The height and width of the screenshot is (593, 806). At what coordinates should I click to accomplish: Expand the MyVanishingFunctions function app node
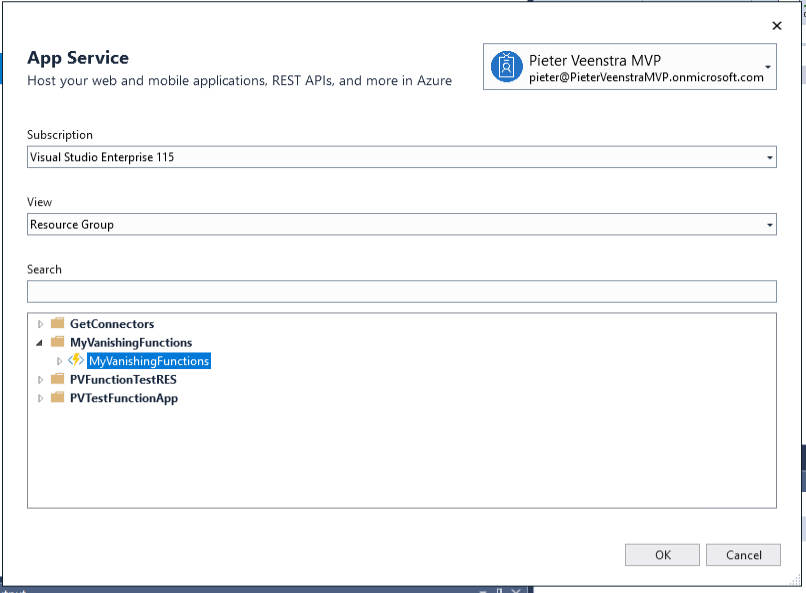pos(59,361)
